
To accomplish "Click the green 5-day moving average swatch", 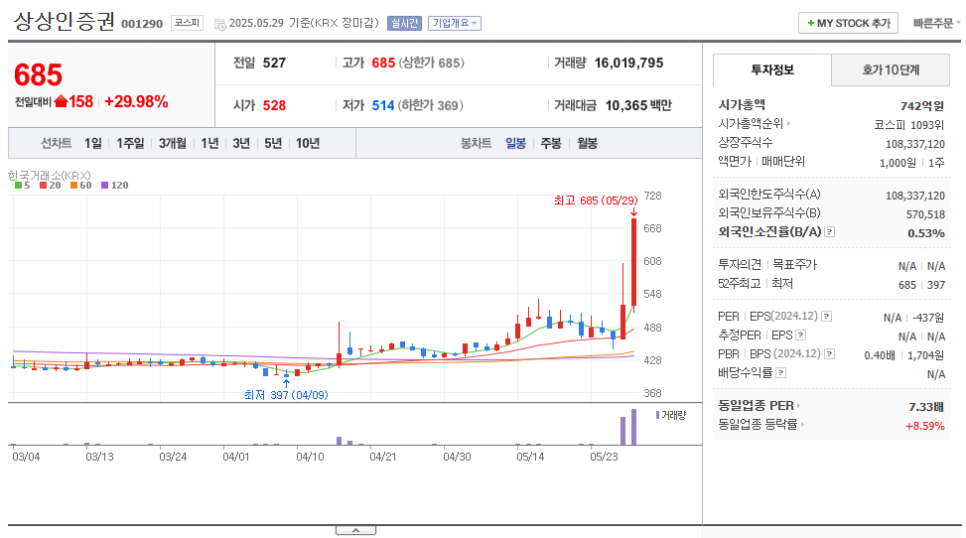I will [x=18, y=185].
